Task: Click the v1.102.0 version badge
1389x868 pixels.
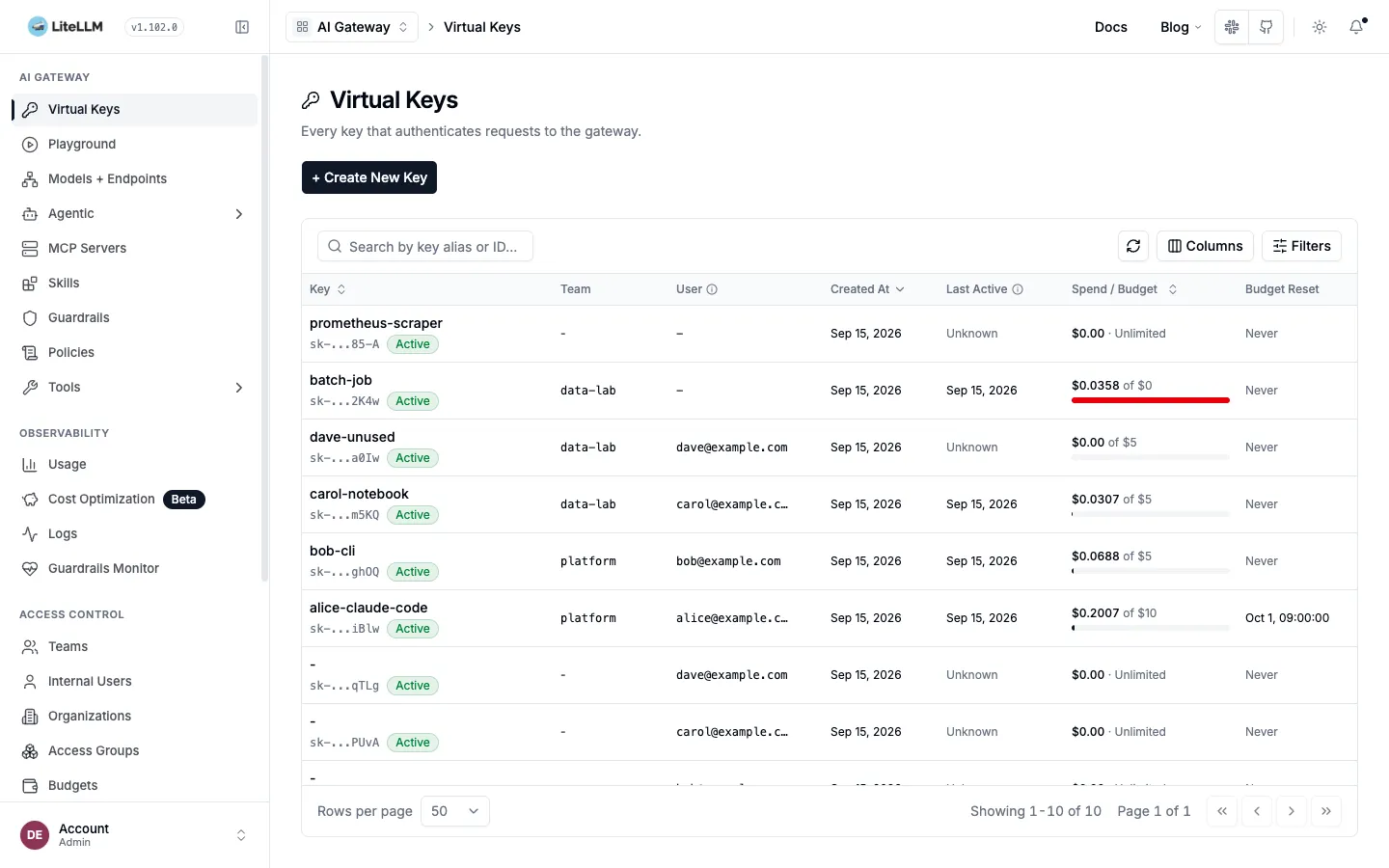Action: point(154,27)
